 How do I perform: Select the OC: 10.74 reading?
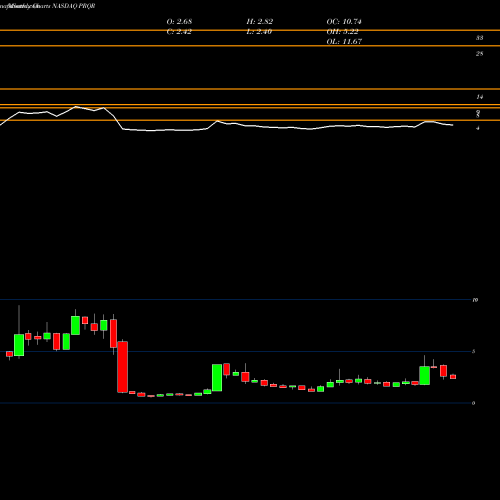[x=344, y=22]
